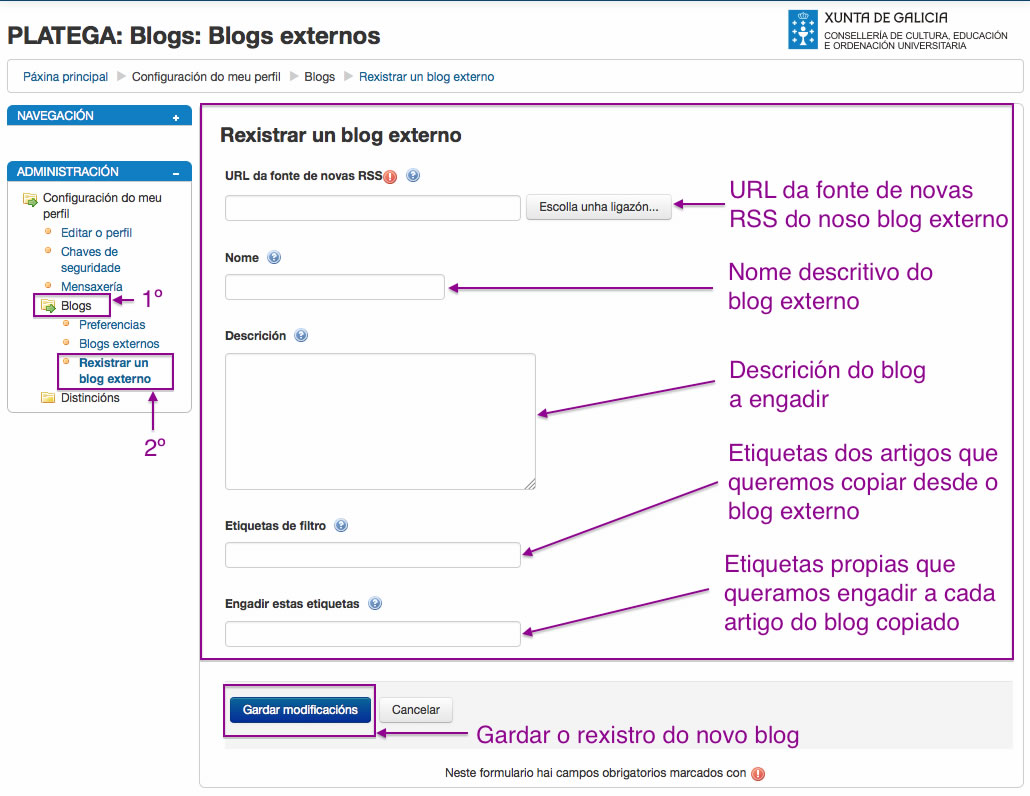1030x796 pixels.
Task: Open breadcrumb item Configuración do meu perfil
Action: (x=208, y=76)
